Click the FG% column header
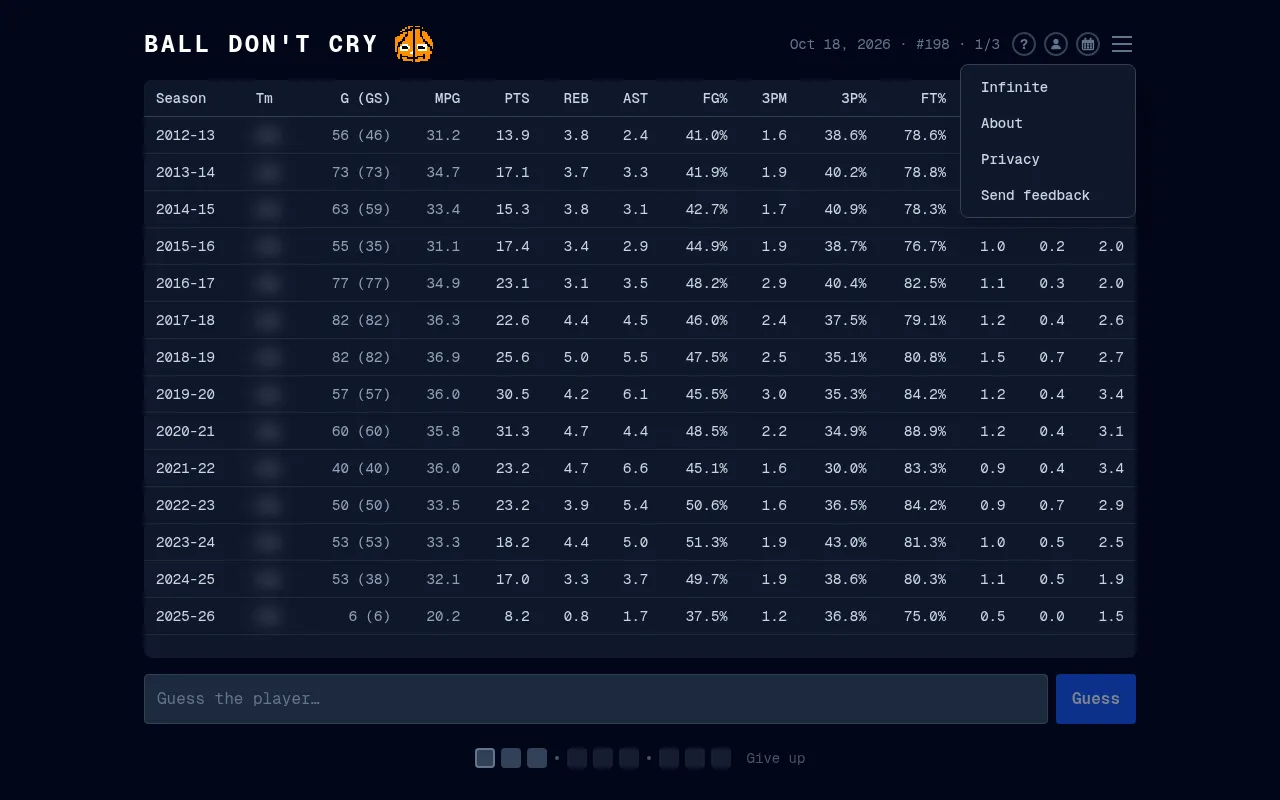 point(715,98)
